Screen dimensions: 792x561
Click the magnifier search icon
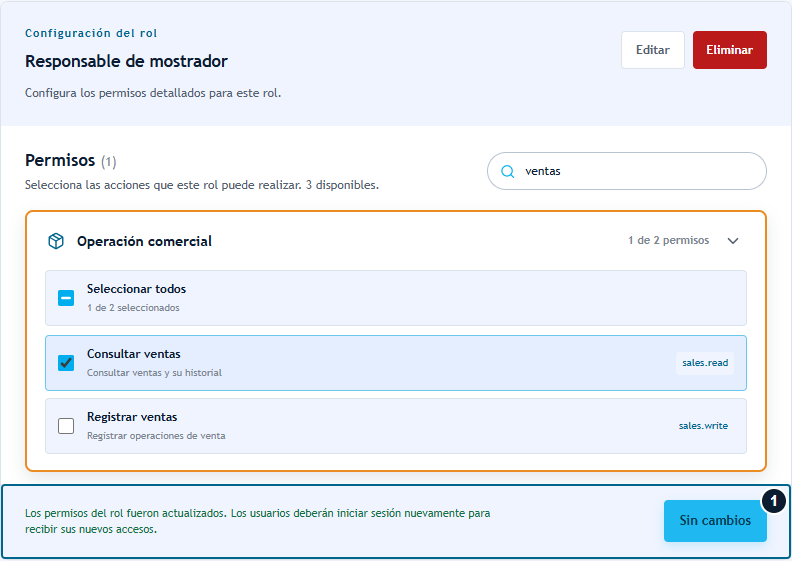tap(507, 172)
